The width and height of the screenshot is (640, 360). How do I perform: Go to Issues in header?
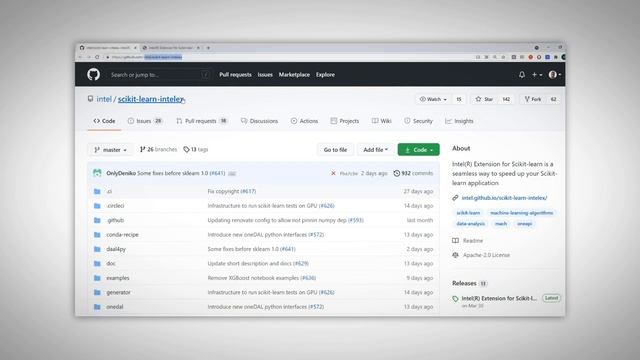[x=265, y=75]
